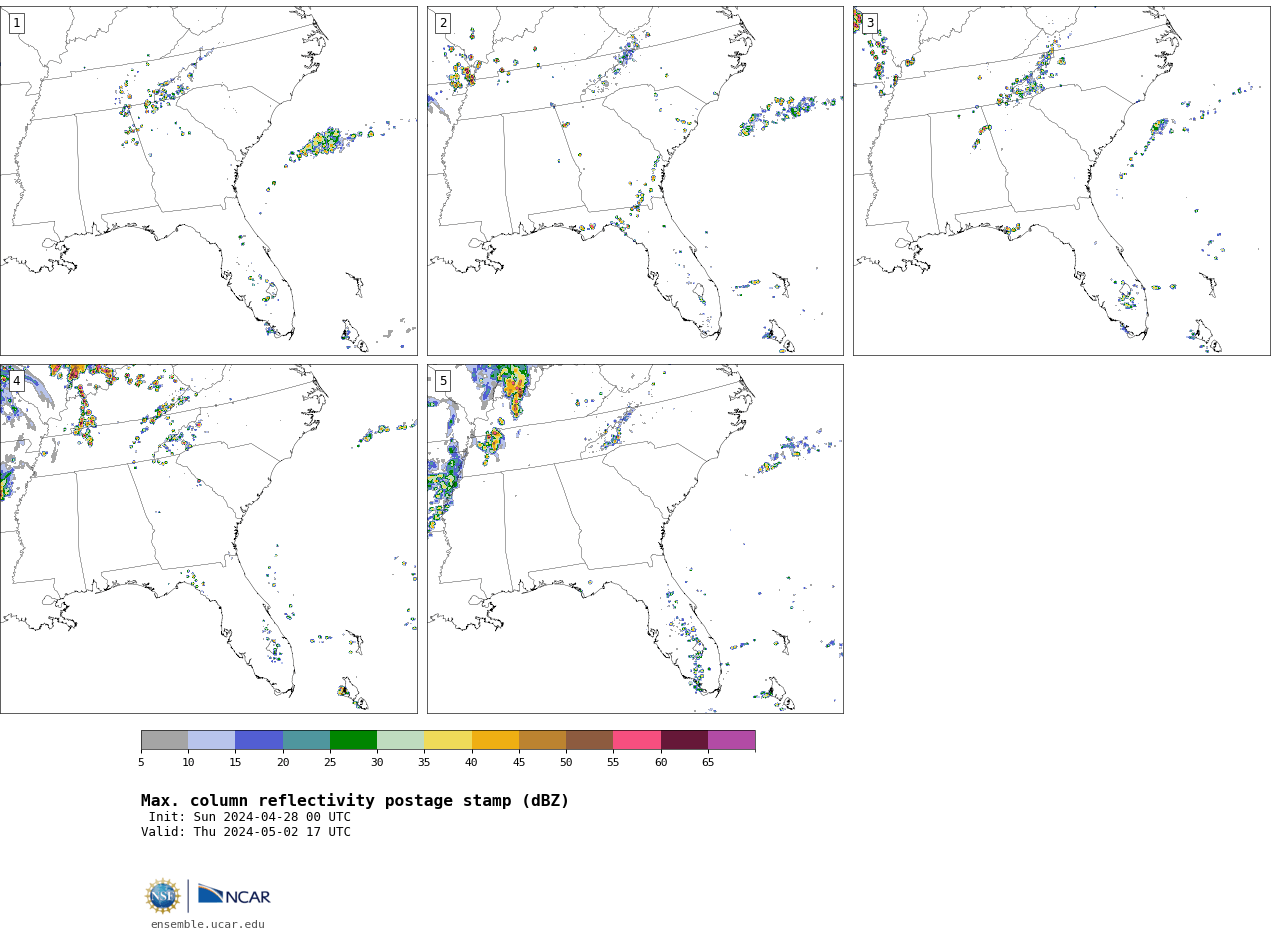Click the '5' colorbar tick label

tap(141, 763)
